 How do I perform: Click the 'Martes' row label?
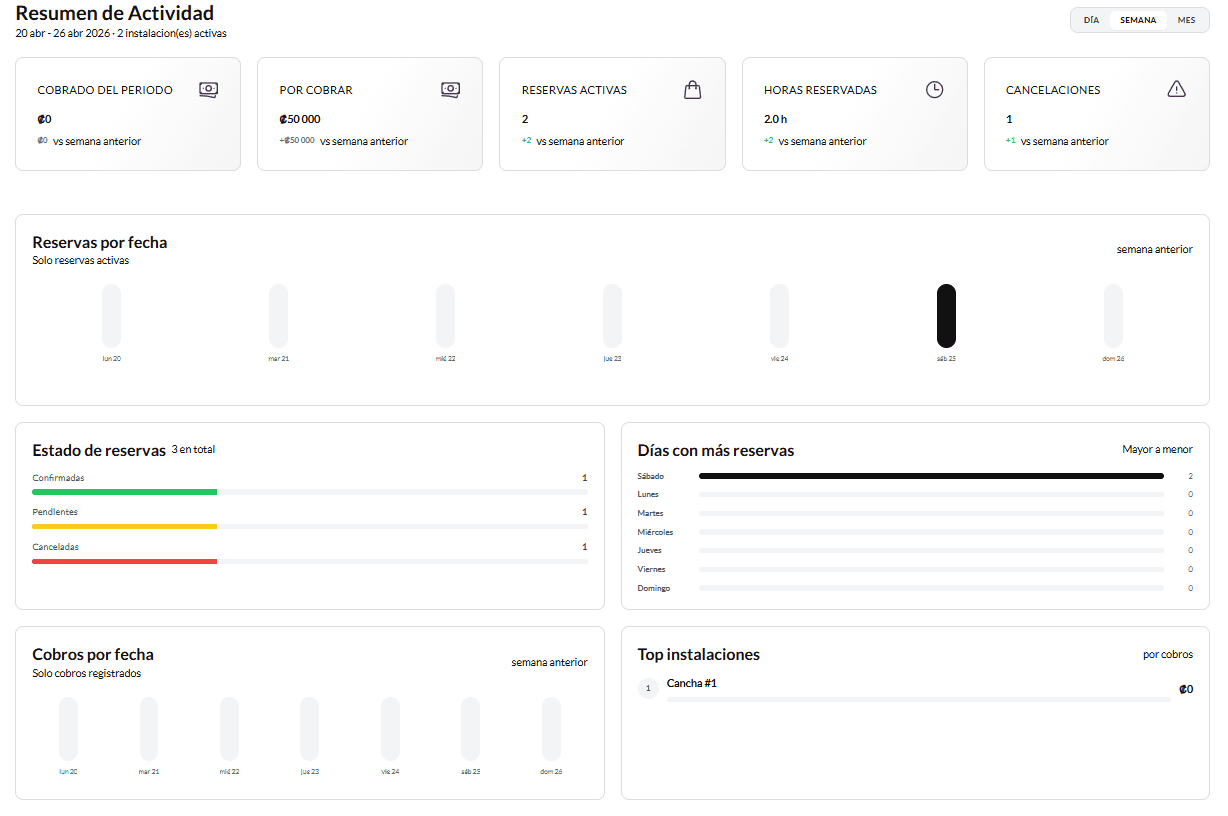[x=650, y=513]
